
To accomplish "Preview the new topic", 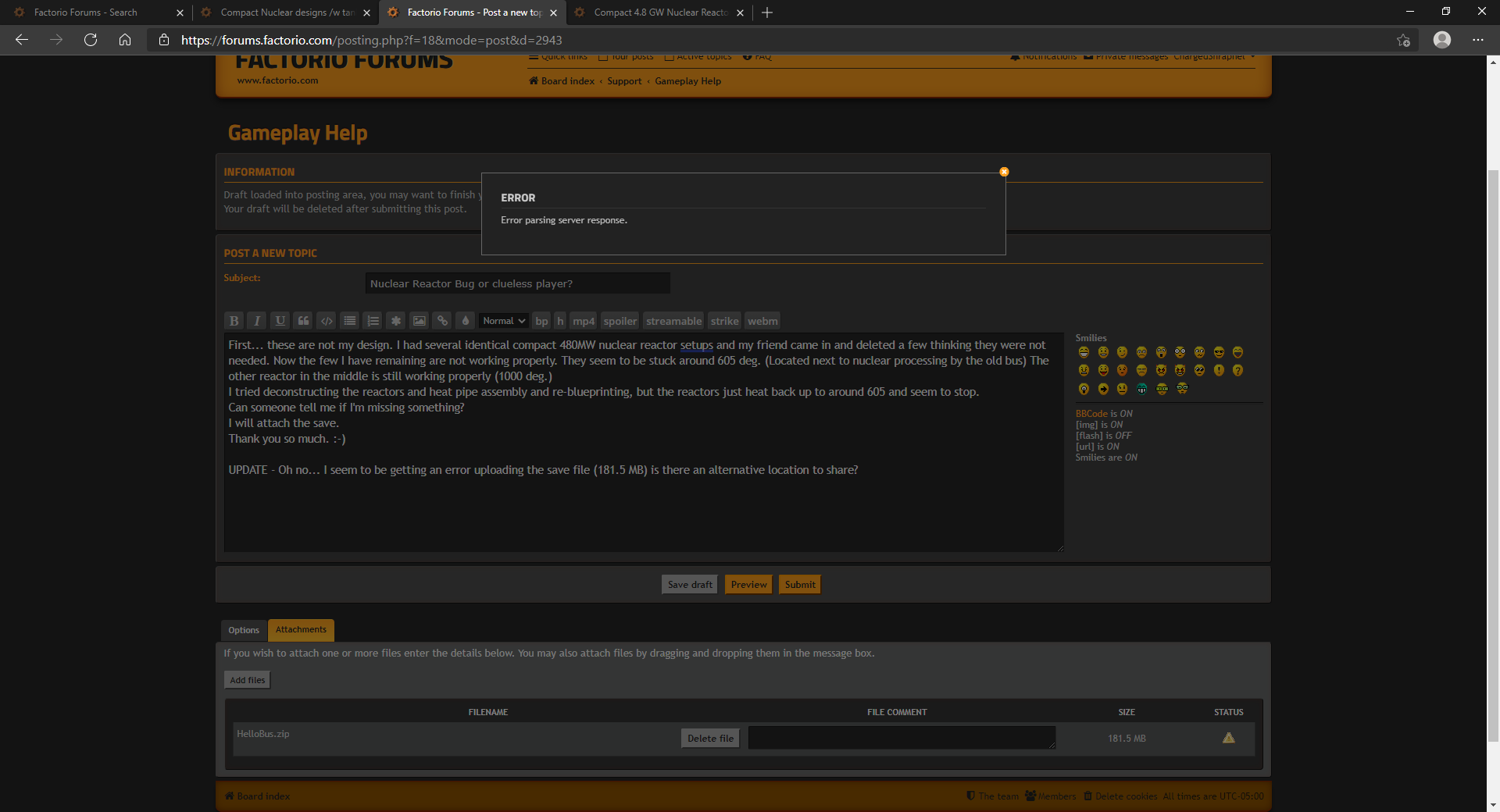I will click(x=748, y=585).
